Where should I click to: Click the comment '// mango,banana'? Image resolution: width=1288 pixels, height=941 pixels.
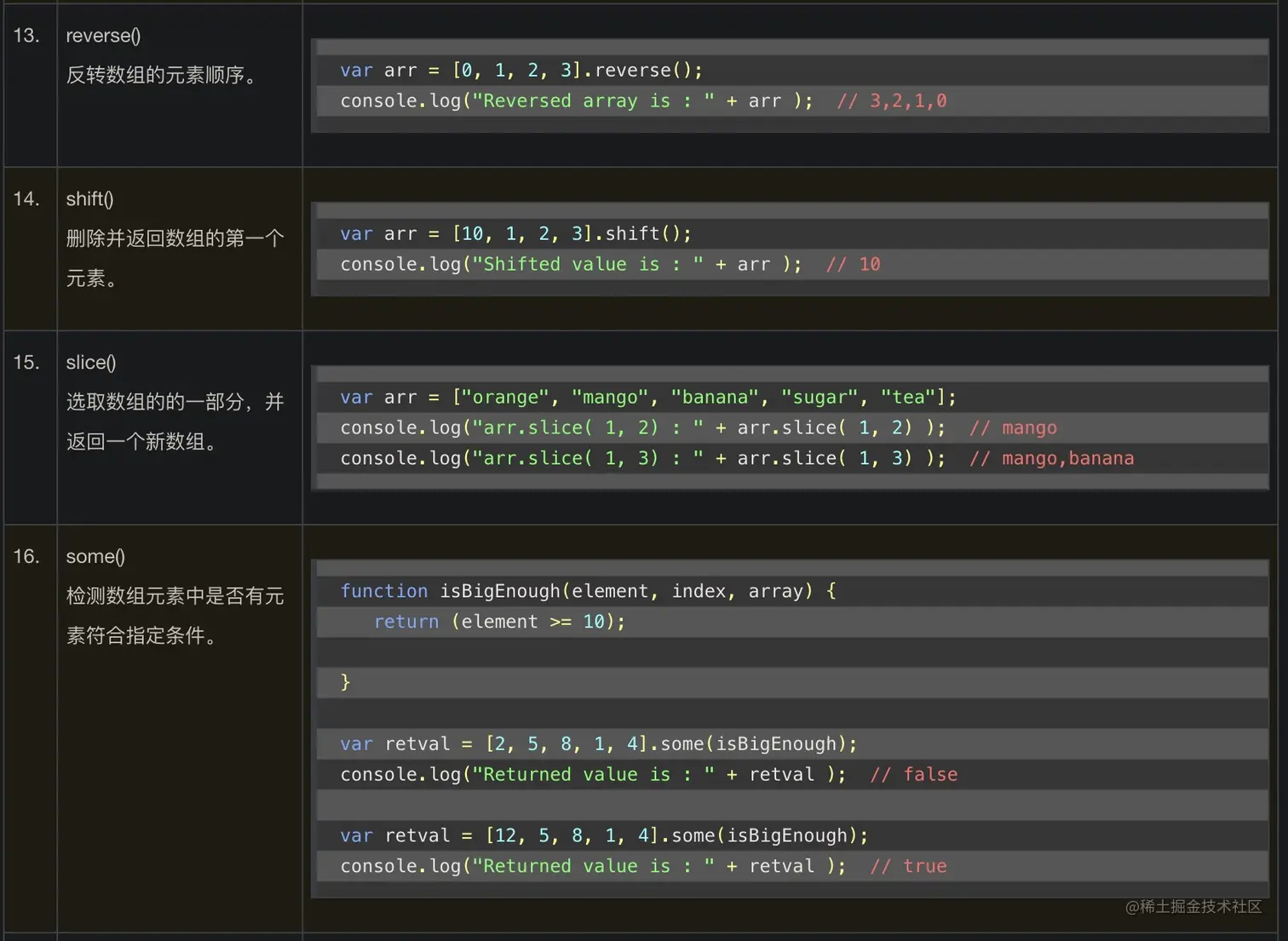(1051, 458)
